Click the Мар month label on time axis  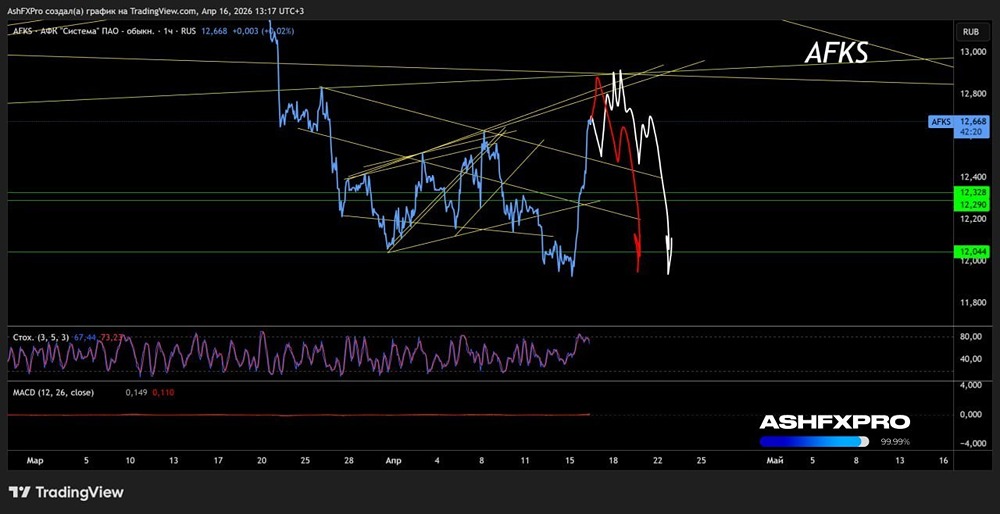35,460
